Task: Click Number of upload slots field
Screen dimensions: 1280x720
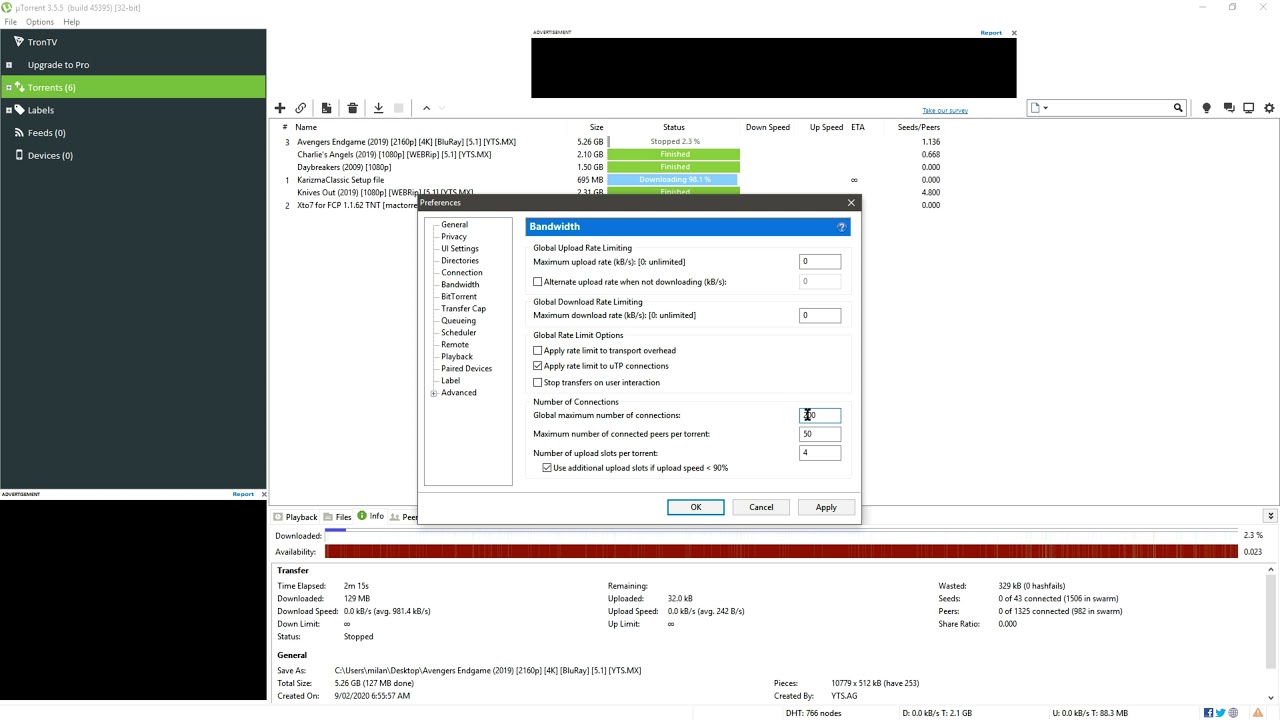Action: click(820, 453)
